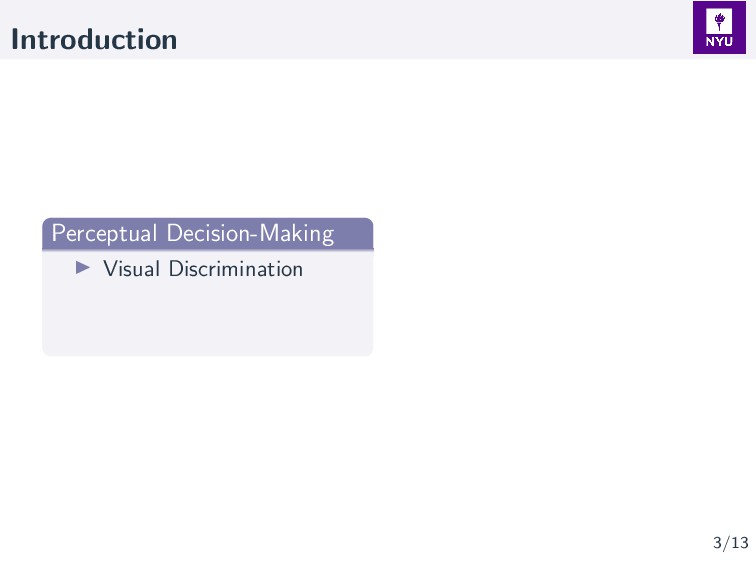
Task: Click the triangle bullet before Visual Discrimination
Action: tap(84, 268)
